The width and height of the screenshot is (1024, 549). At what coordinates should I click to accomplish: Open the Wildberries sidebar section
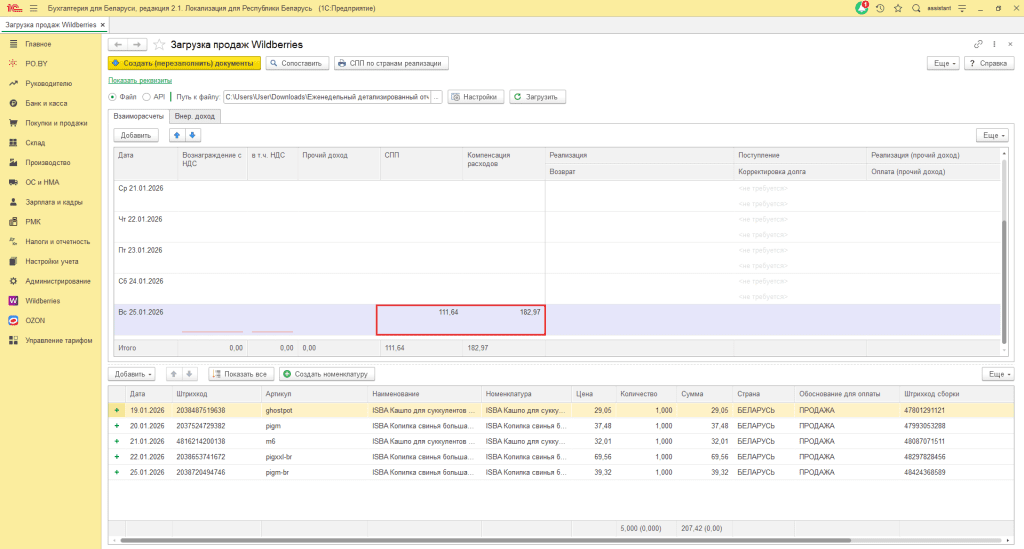click(x=42, y=301)
